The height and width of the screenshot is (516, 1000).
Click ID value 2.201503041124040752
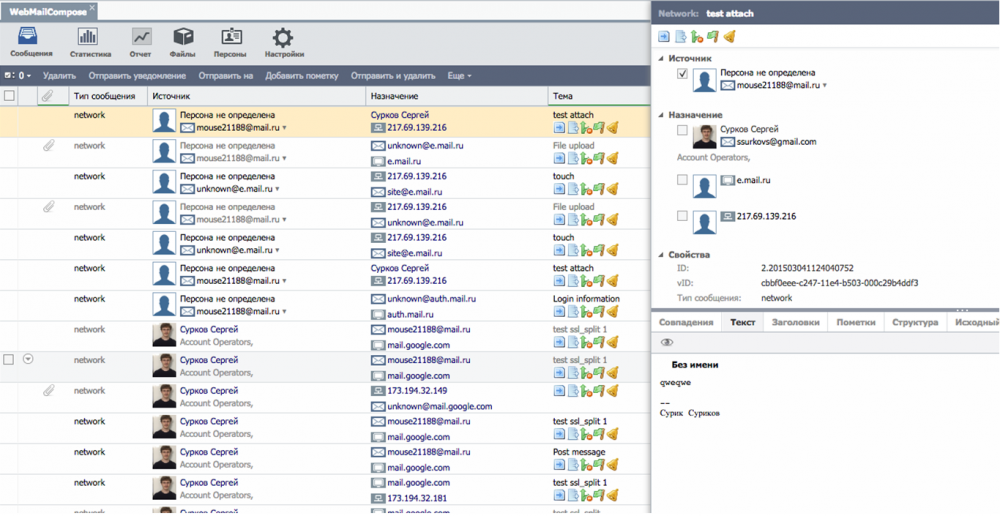(x=807, y=268)
